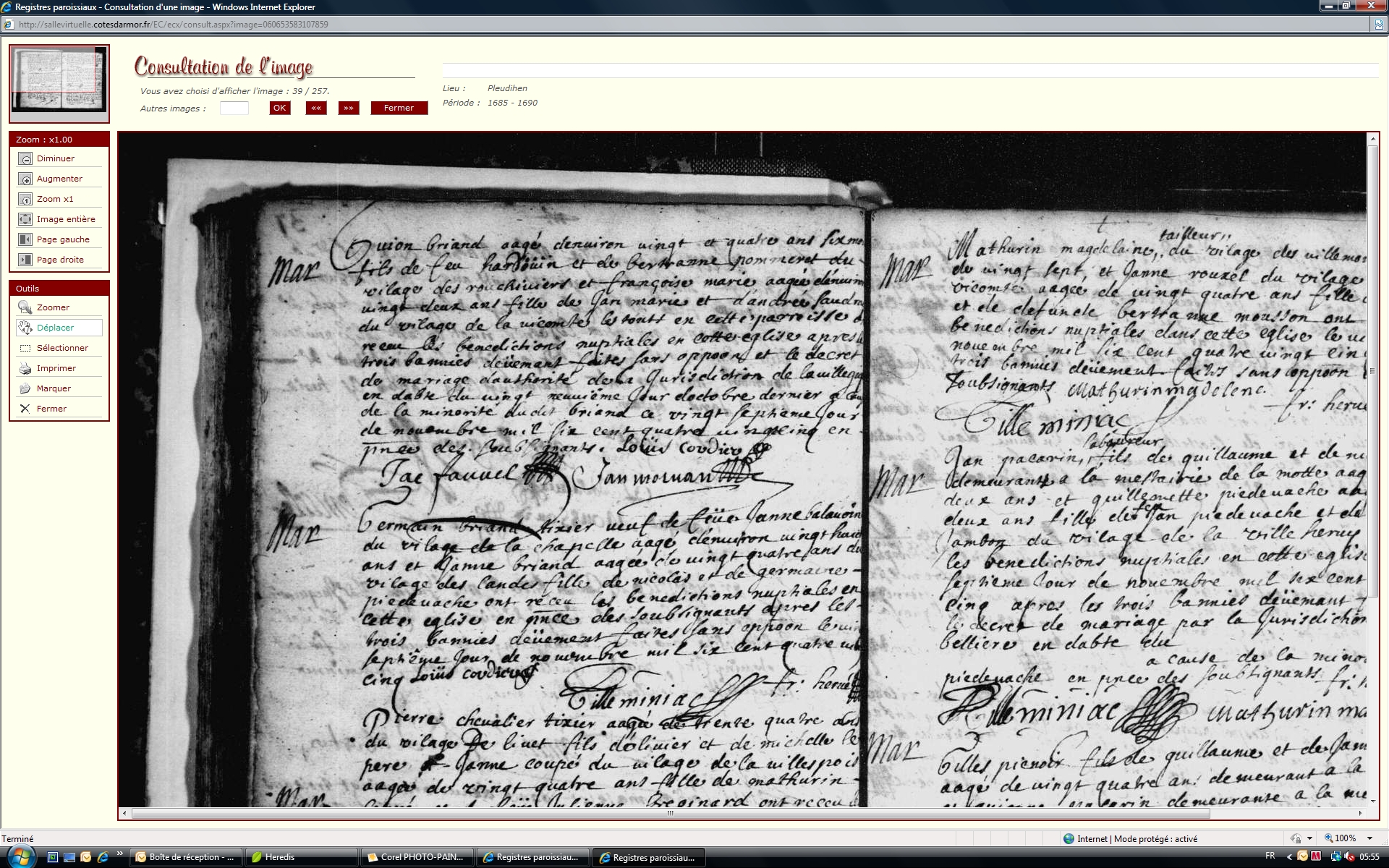The image size is (1389, 868).
Task: Switch to Heredis in the taskbar
Action: (x=301, y=857)
